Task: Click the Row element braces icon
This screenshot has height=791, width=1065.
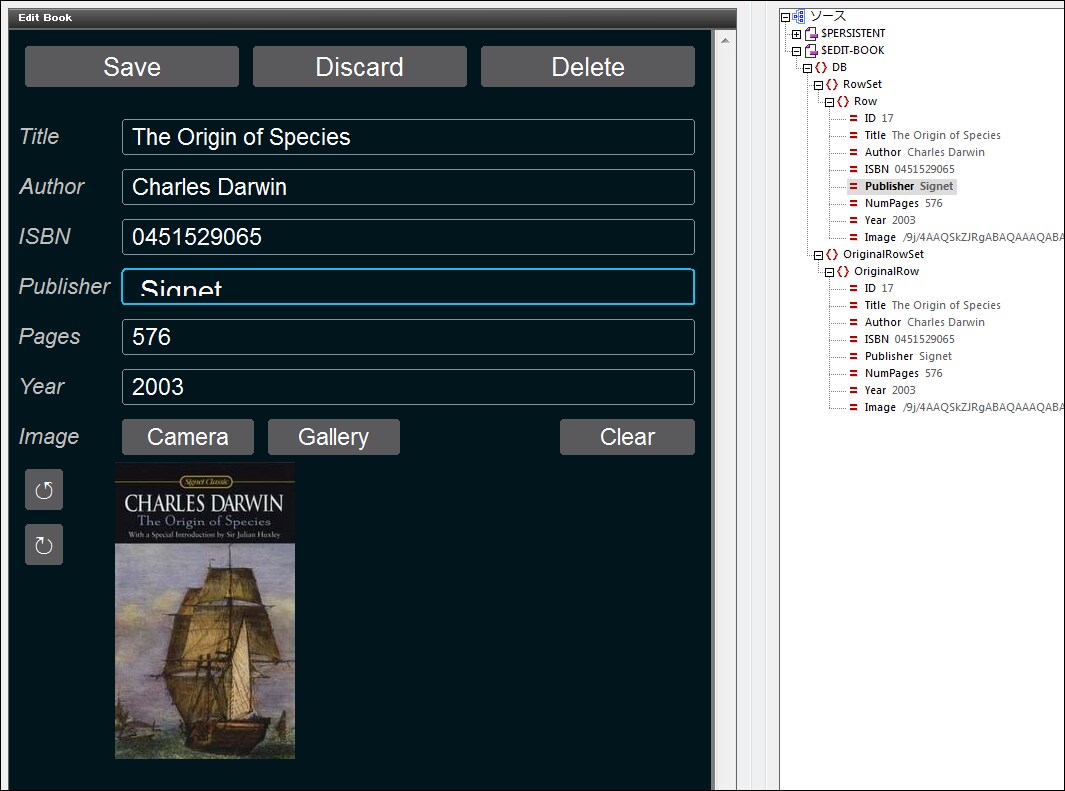Action: point(843,101)
